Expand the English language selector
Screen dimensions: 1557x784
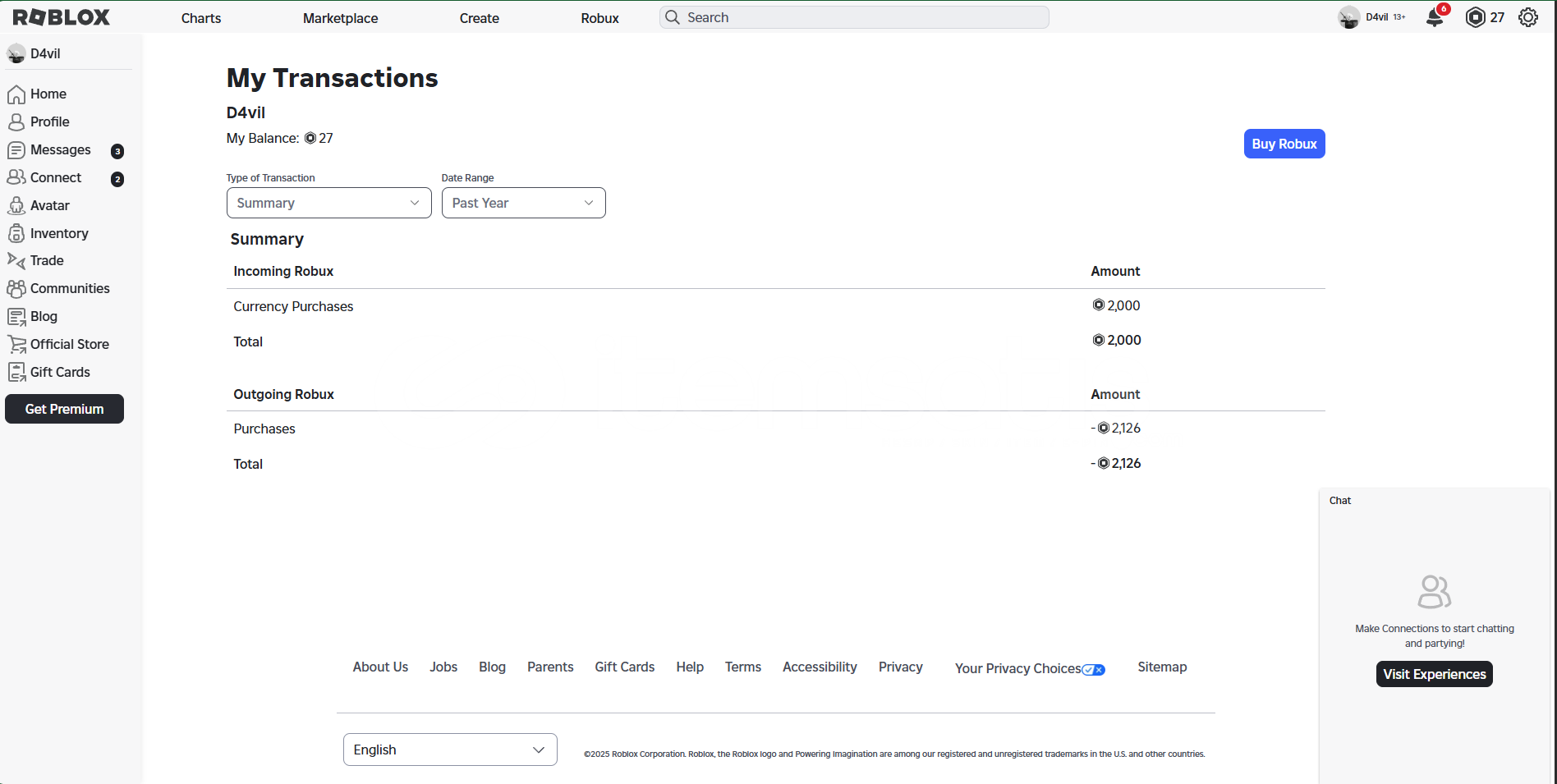pos(449,750)
